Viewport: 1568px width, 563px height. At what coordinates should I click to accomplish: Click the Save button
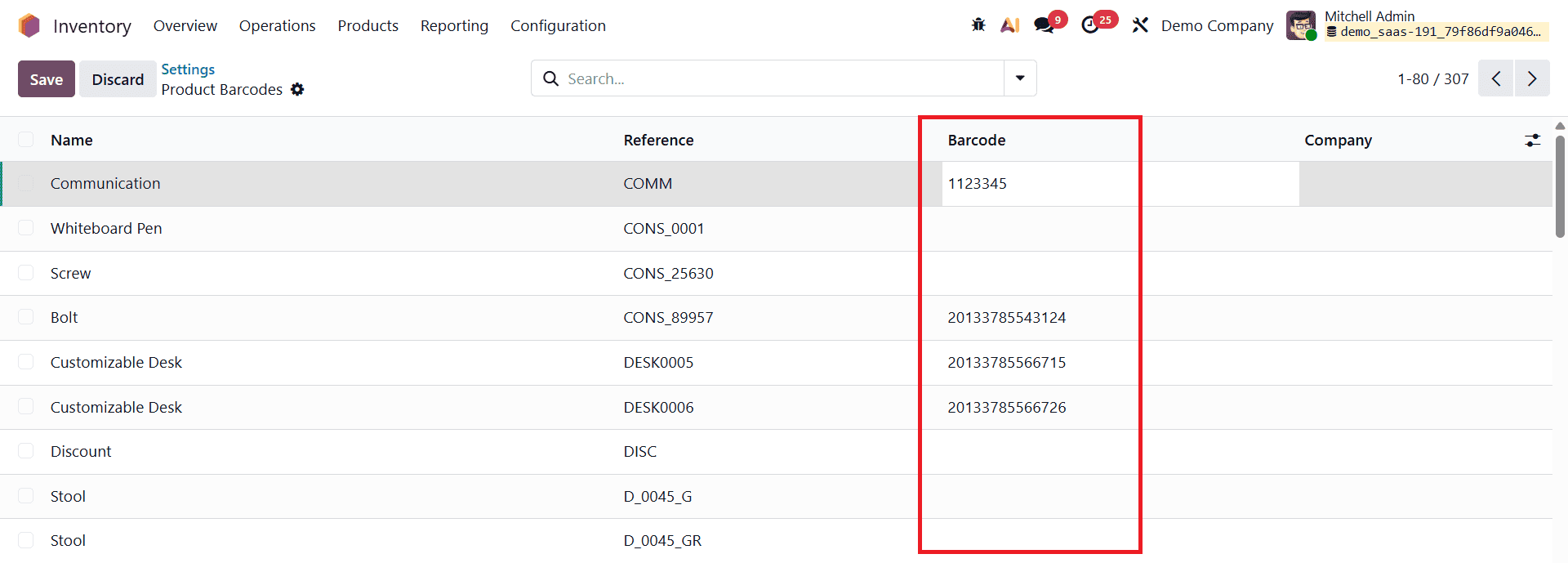pyautogui.click(x=47, y=79)
